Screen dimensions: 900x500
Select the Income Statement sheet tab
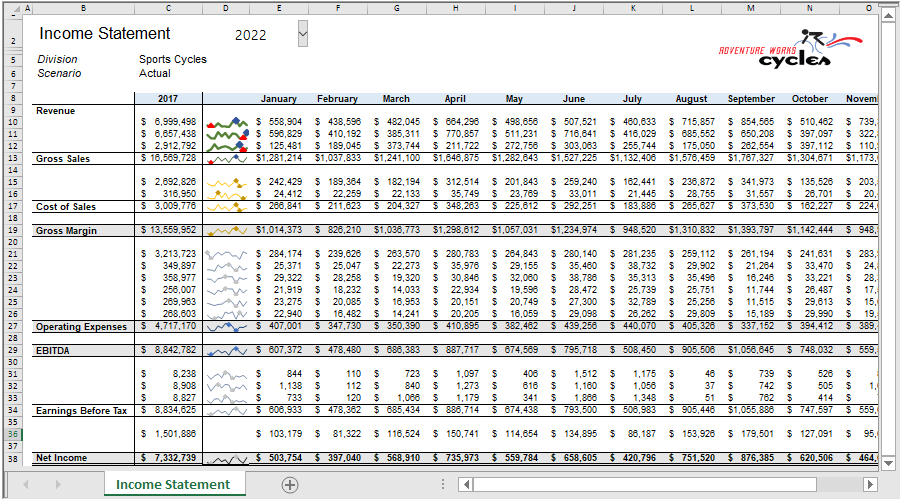173,485
